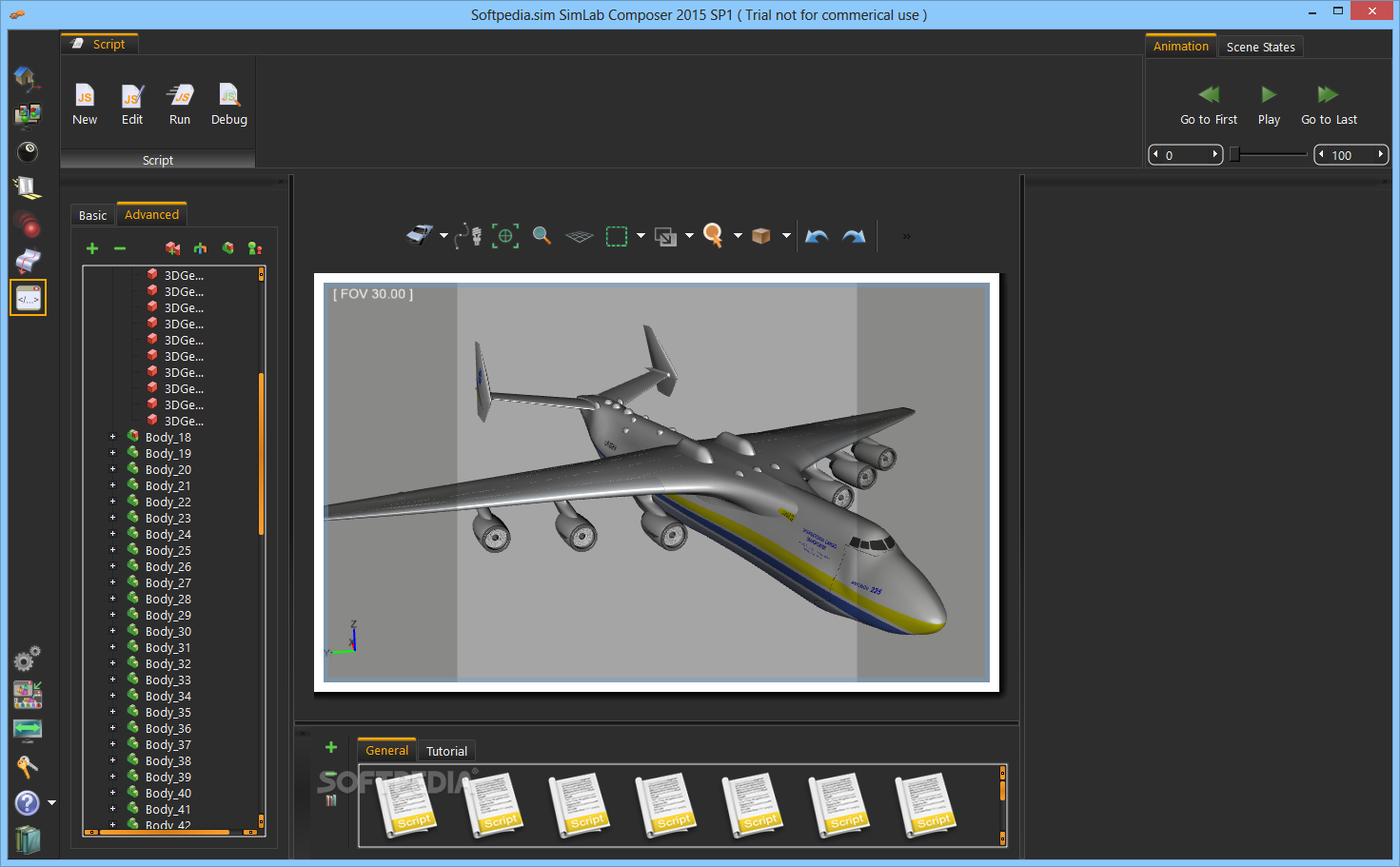
Task: Open dropdown arrow beside help icon
Action: click(x=51, y=803)
